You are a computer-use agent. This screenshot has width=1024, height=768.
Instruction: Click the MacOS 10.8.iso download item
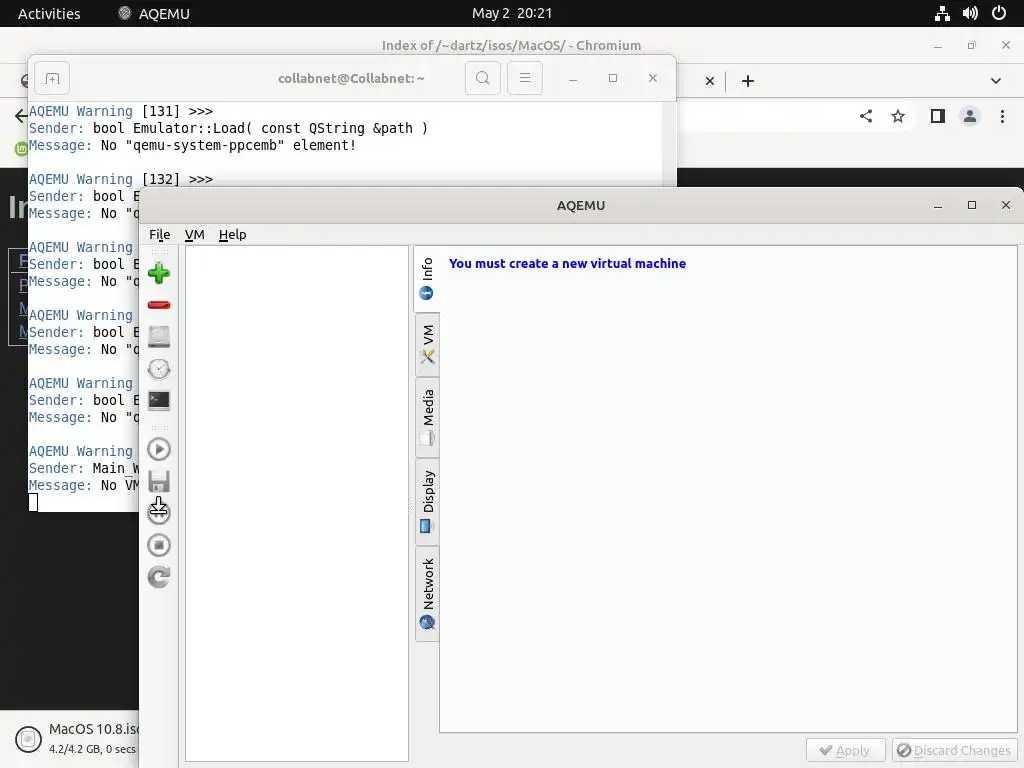pos(76,739)
